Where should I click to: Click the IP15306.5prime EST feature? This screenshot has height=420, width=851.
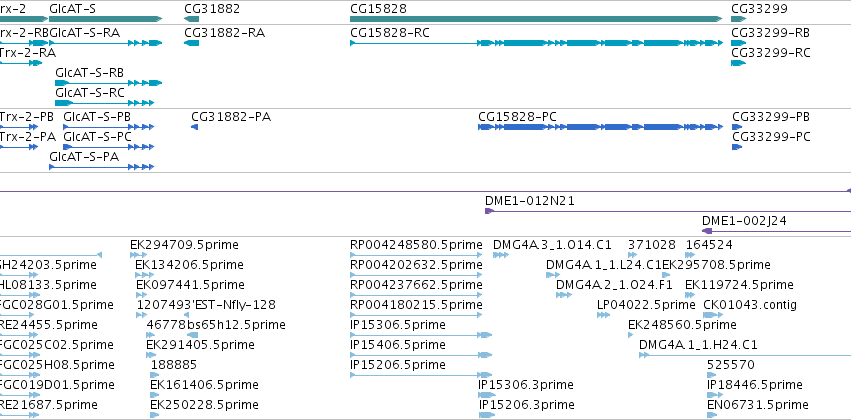(x=421, y=335)
